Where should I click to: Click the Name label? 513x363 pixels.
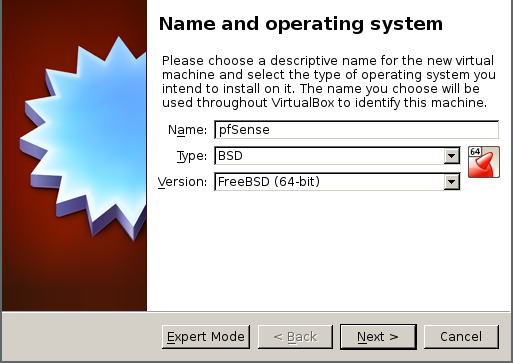pos(187,130)
